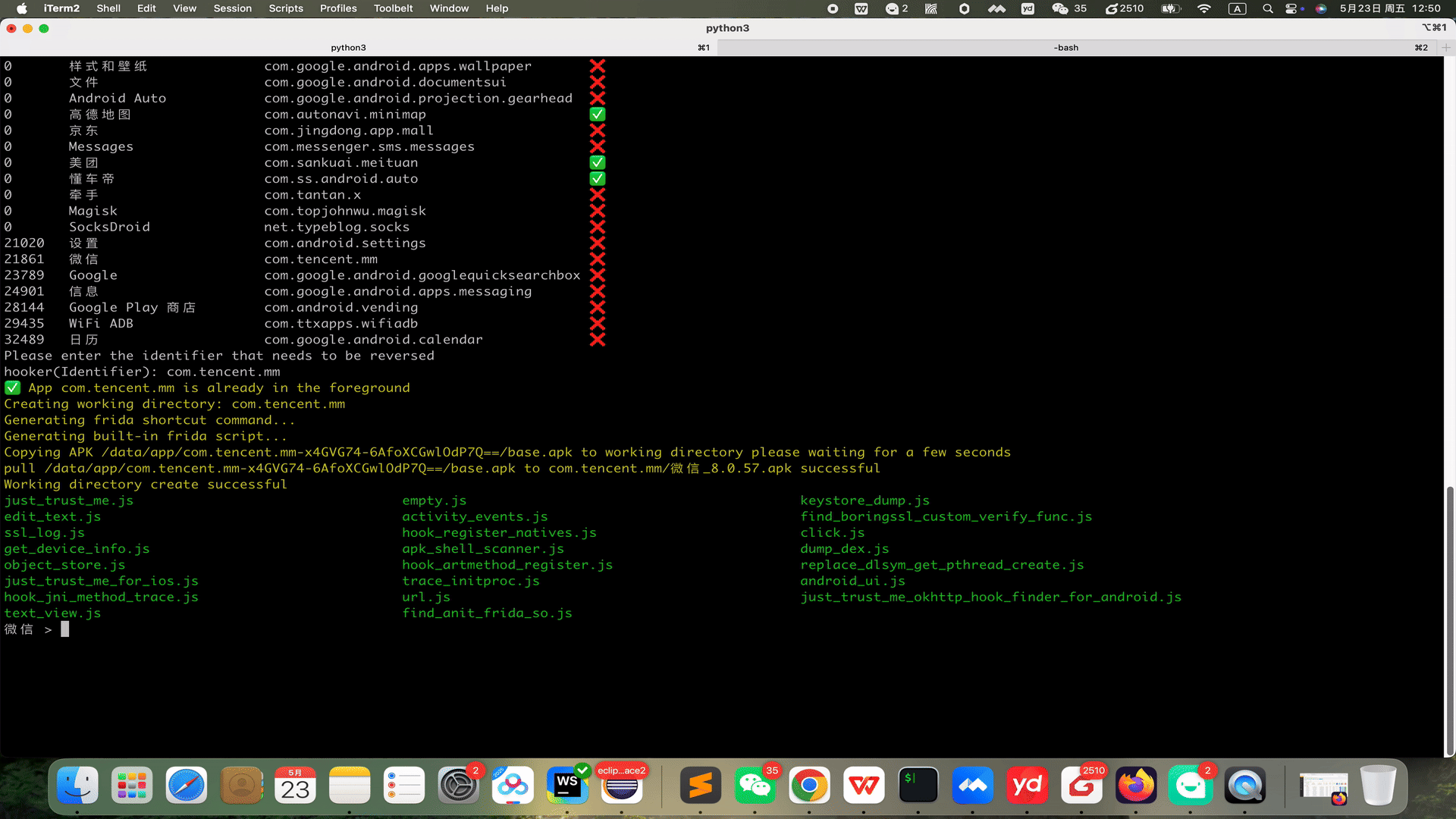Open WeChat dock icon with badge 35
Screen dimensions: 1456x819
pos(755,786)
